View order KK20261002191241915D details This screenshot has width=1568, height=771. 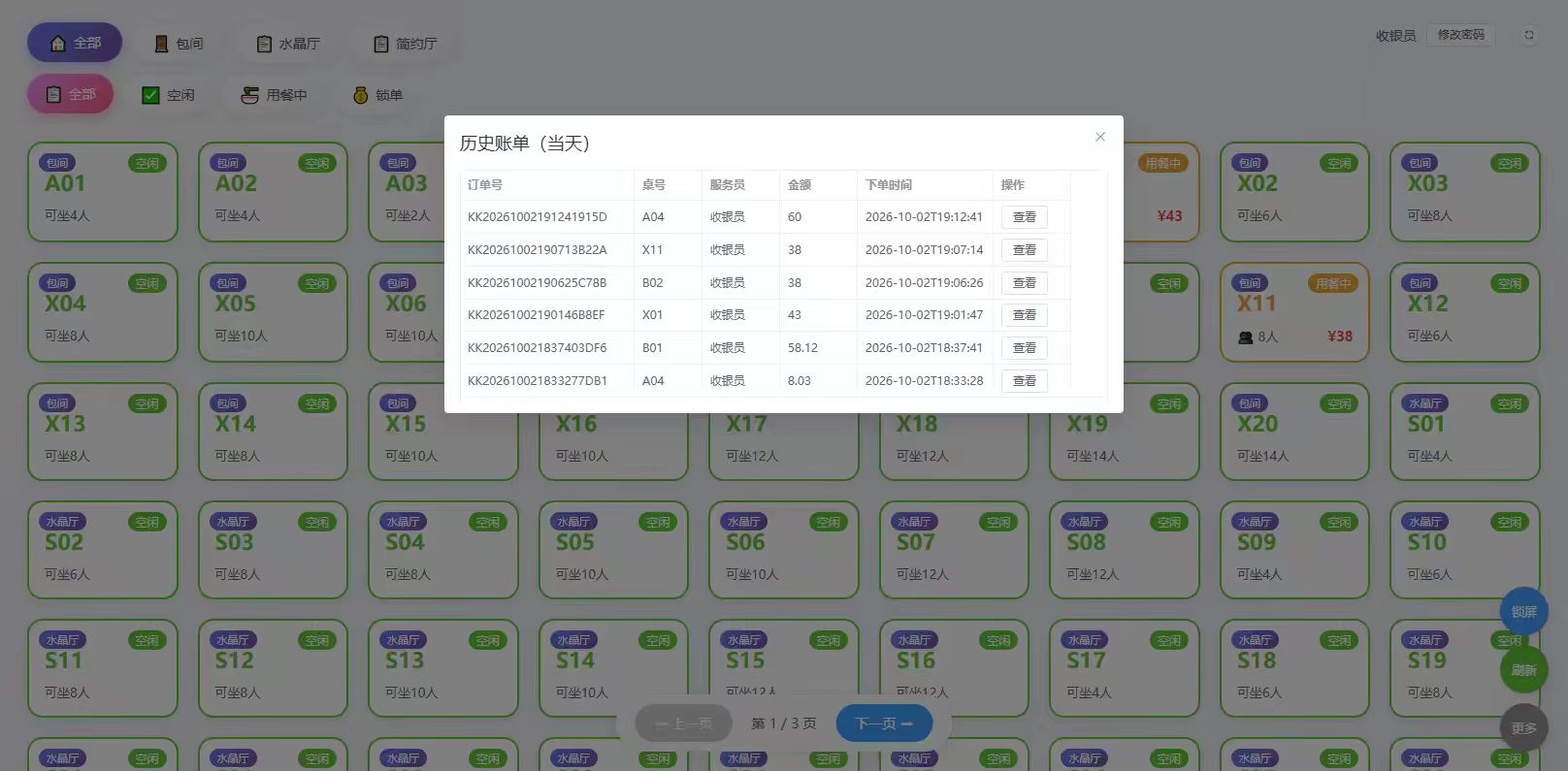tap(1025, 217)
